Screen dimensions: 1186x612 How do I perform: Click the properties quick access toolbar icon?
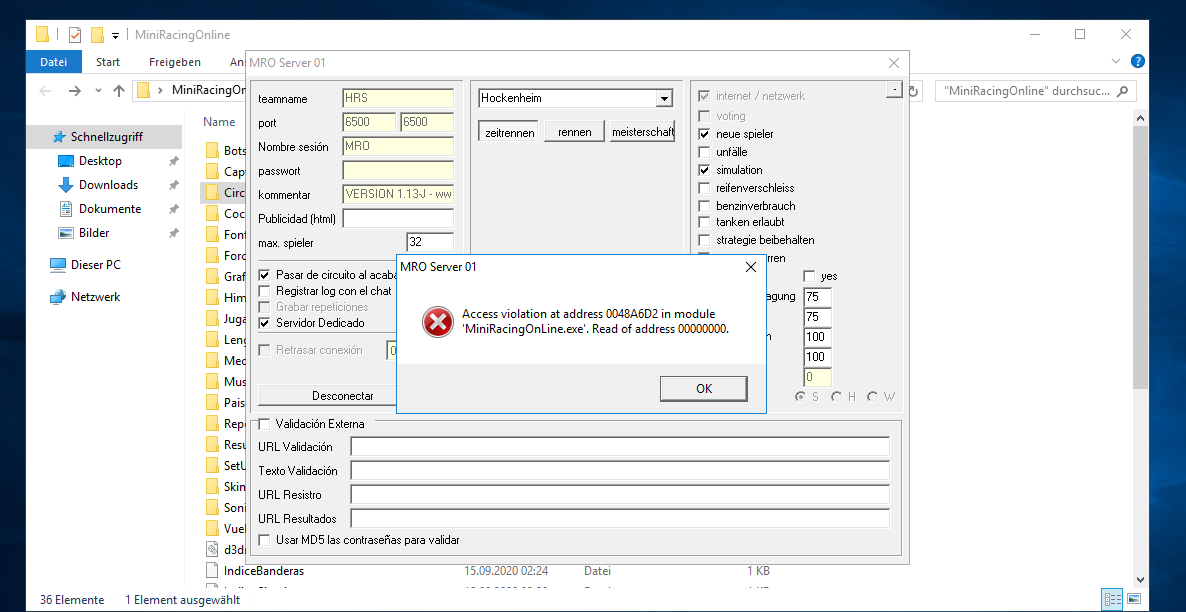coord(75,35)
